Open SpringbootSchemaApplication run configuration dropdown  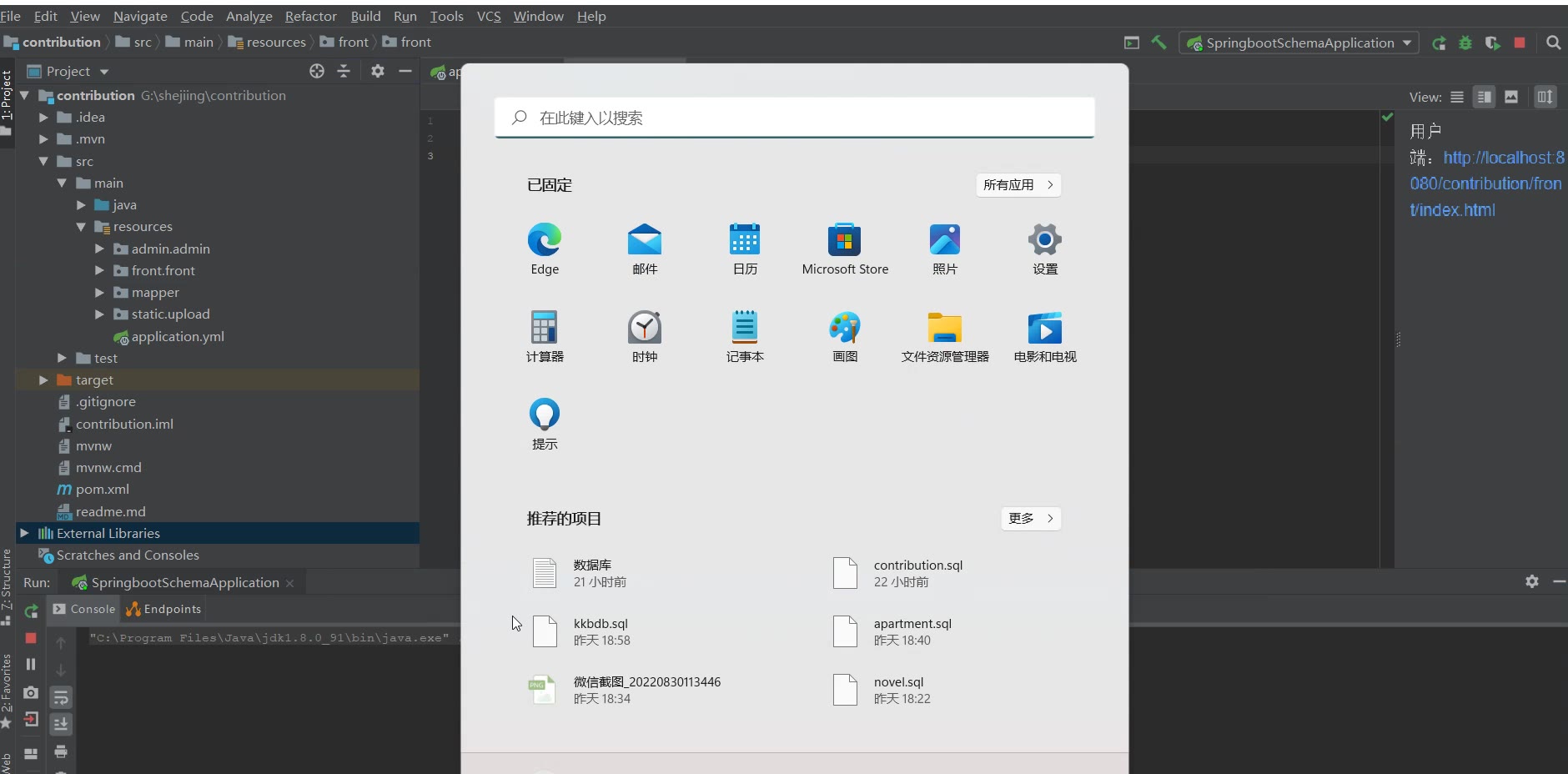pos(1299,43)
